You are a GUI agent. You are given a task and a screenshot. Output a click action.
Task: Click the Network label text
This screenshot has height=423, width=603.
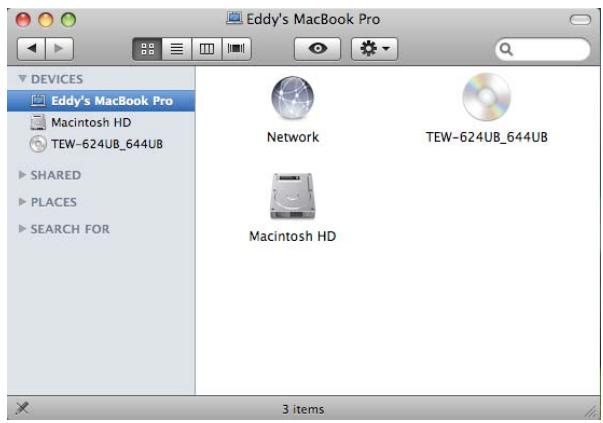[x=293, y=137]
